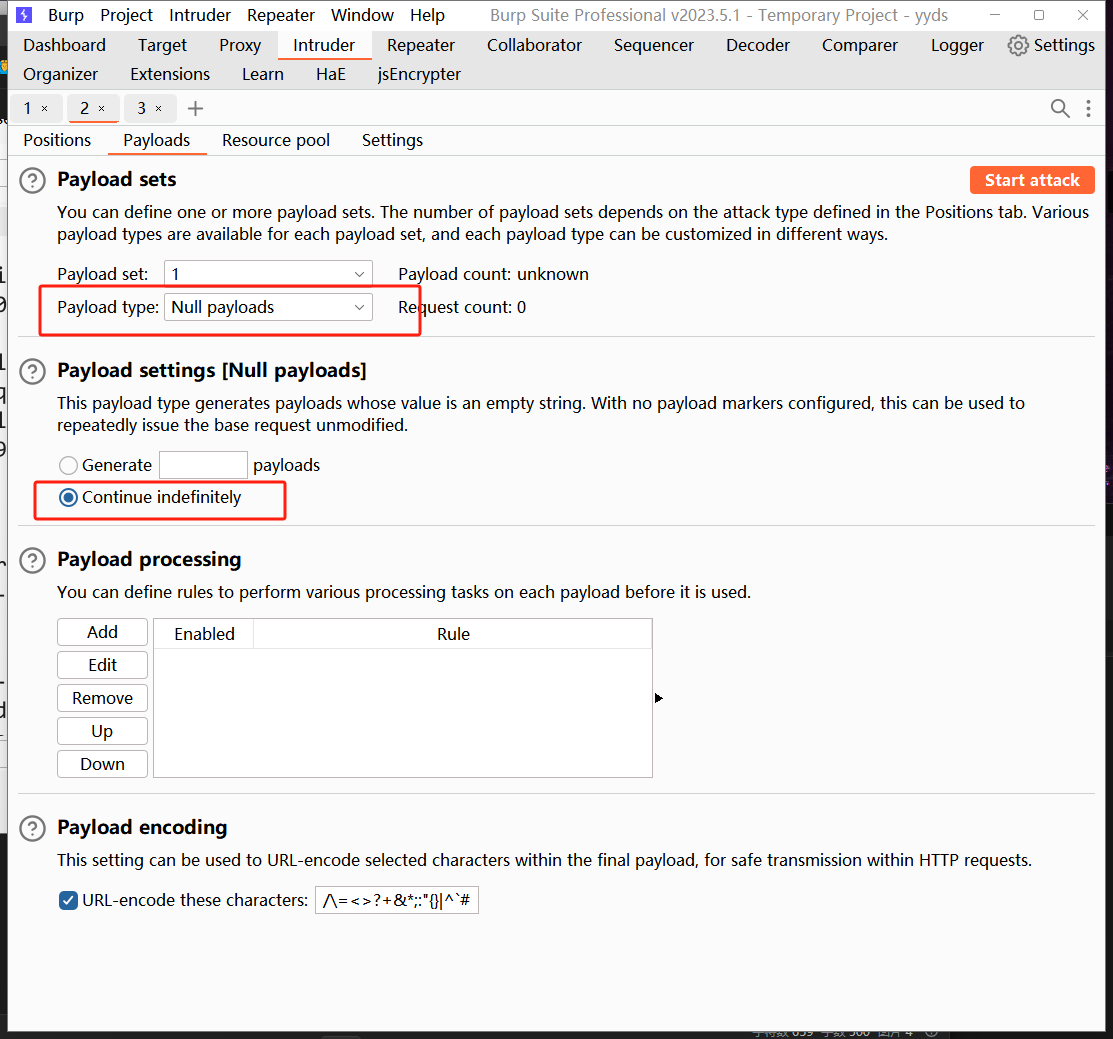Switch to the Comparer tab

860,45
